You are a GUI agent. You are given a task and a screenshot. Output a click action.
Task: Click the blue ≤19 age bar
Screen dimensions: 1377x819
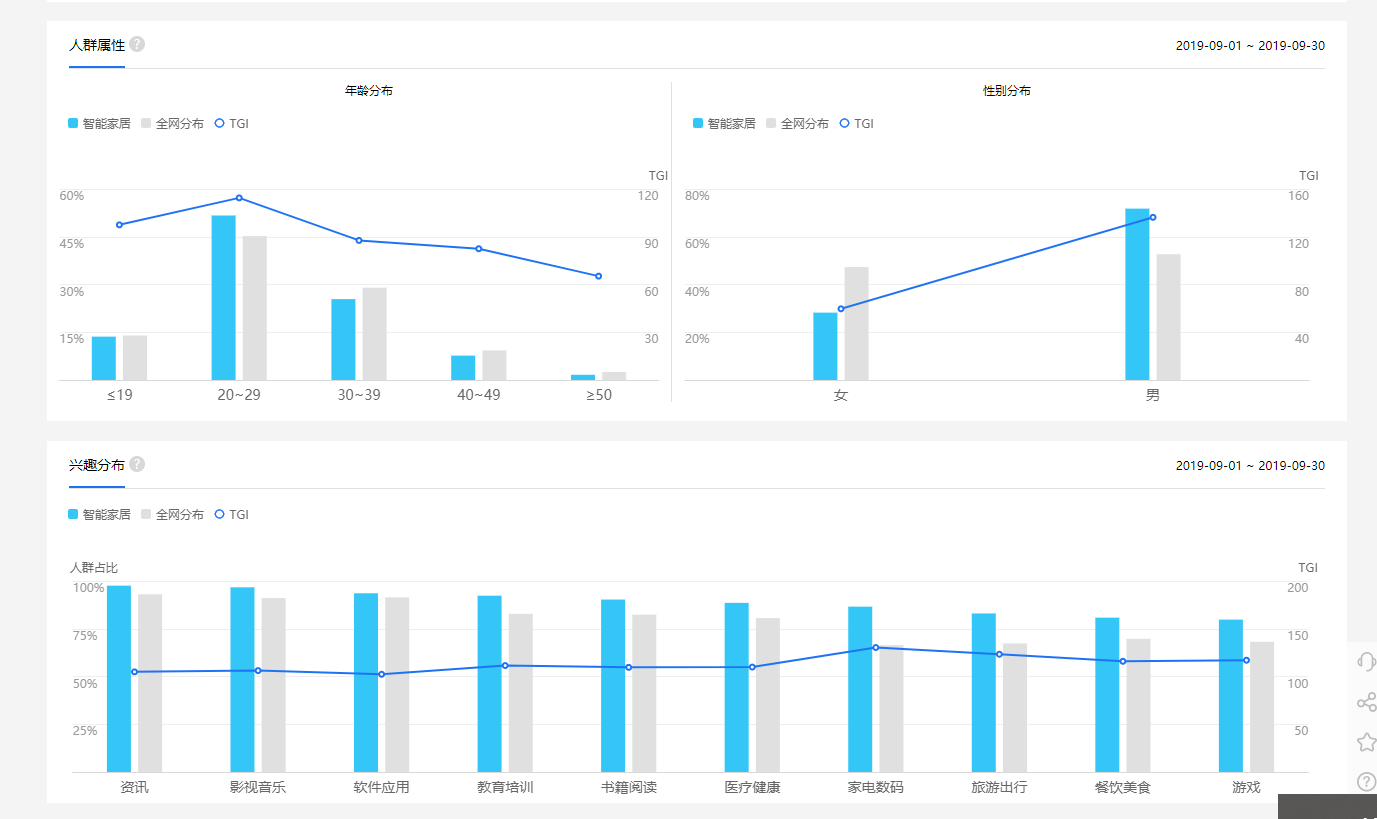tap(104, 358)
